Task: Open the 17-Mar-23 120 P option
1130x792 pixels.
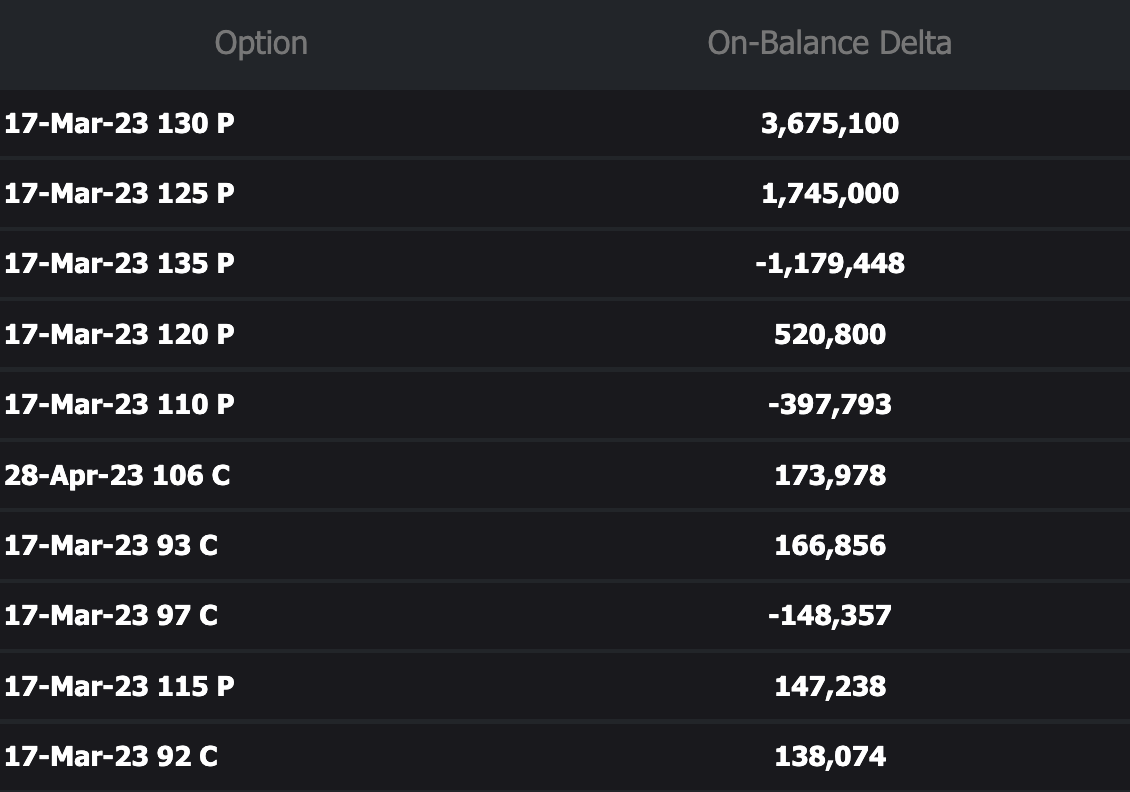Action: [119, 333]
